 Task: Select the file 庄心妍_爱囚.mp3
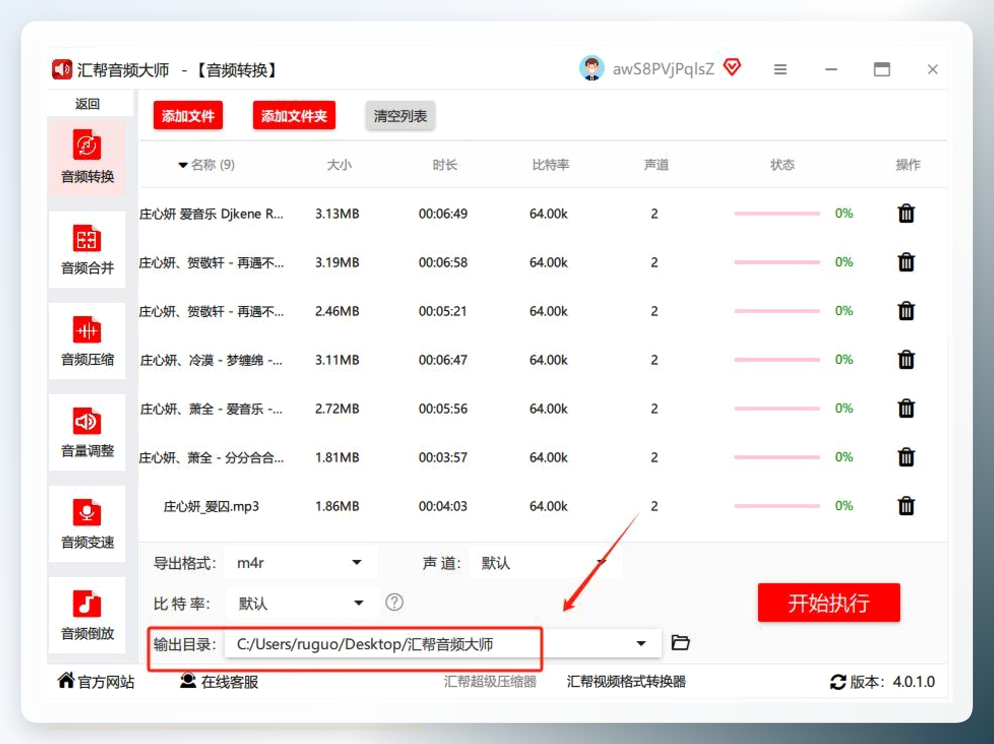tap(211, 506)
